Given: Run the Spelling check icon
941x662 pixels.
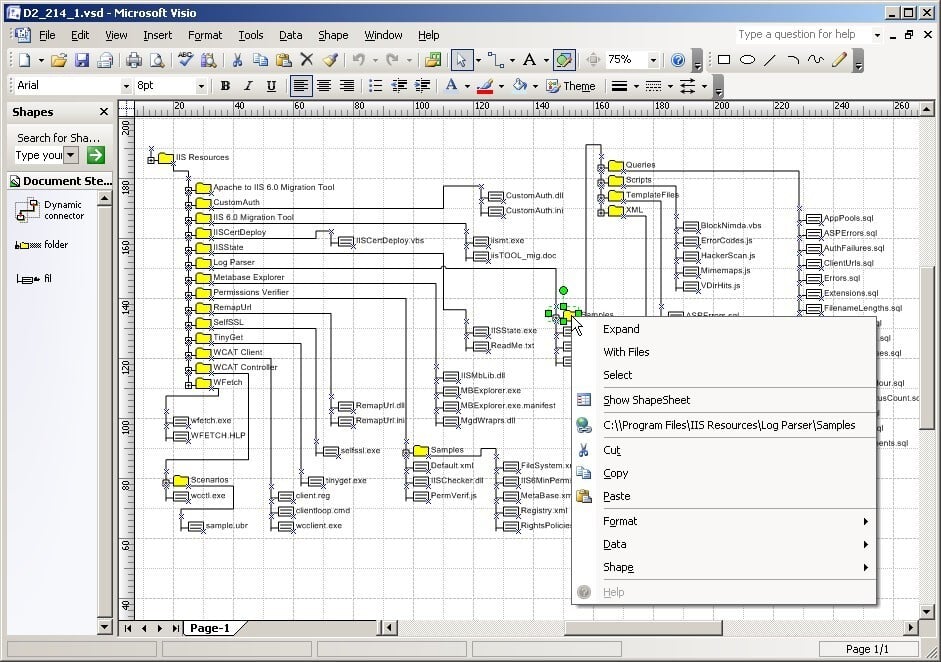Looking at the screenshot, I should pyautogui.click(x=185, y=60).
